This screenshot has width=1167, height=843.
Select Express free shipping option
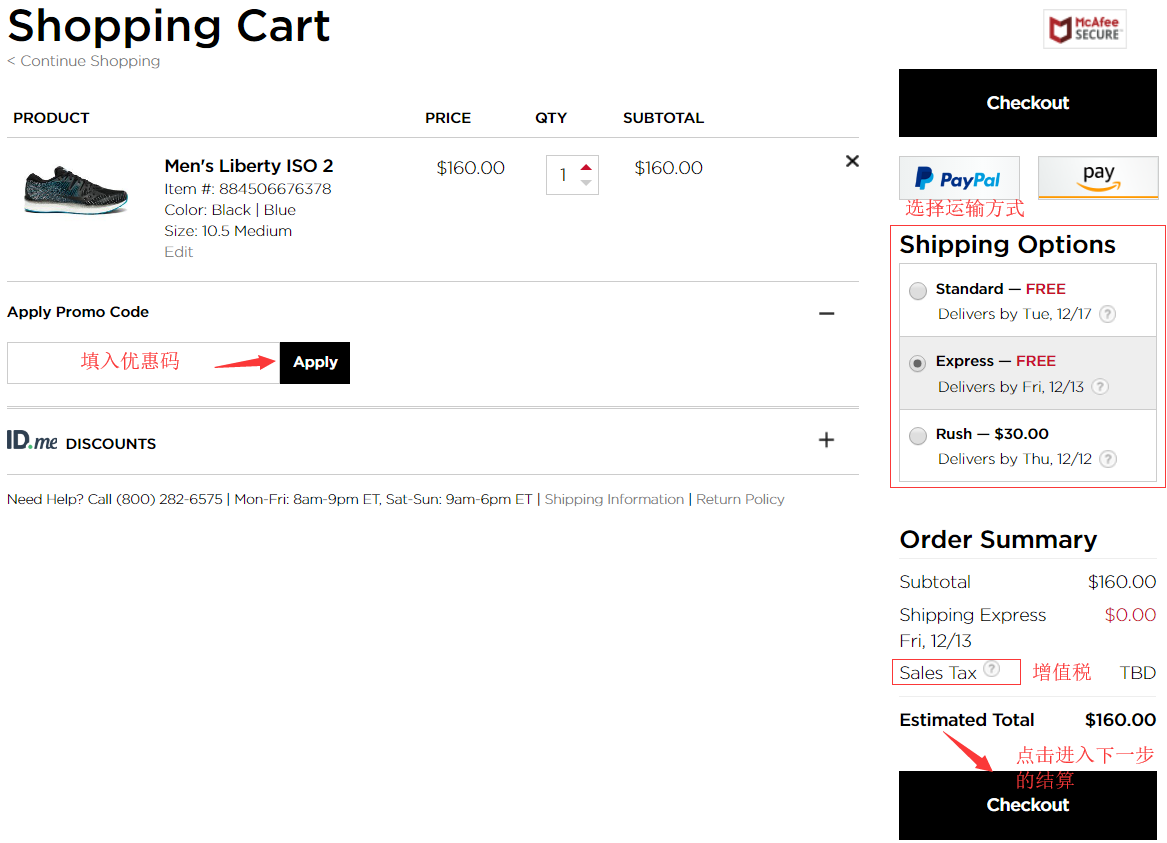tap(918, 364)
